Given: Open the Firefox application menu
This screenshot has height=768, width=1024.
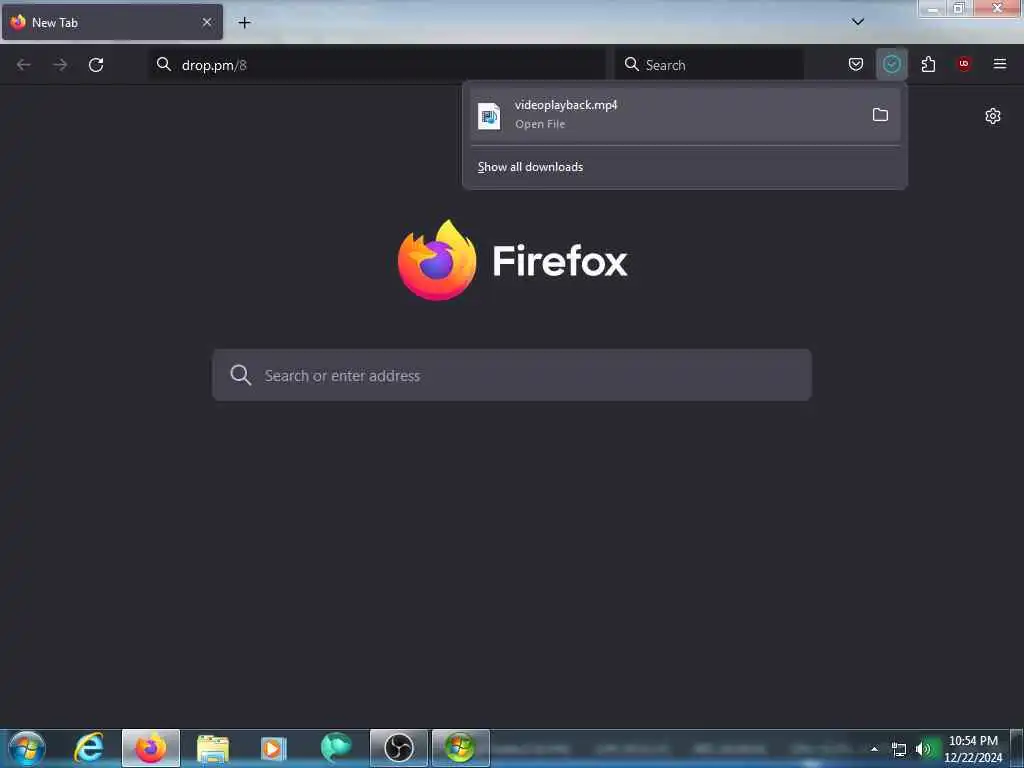Looking at the screenshot, I should 999,64.
